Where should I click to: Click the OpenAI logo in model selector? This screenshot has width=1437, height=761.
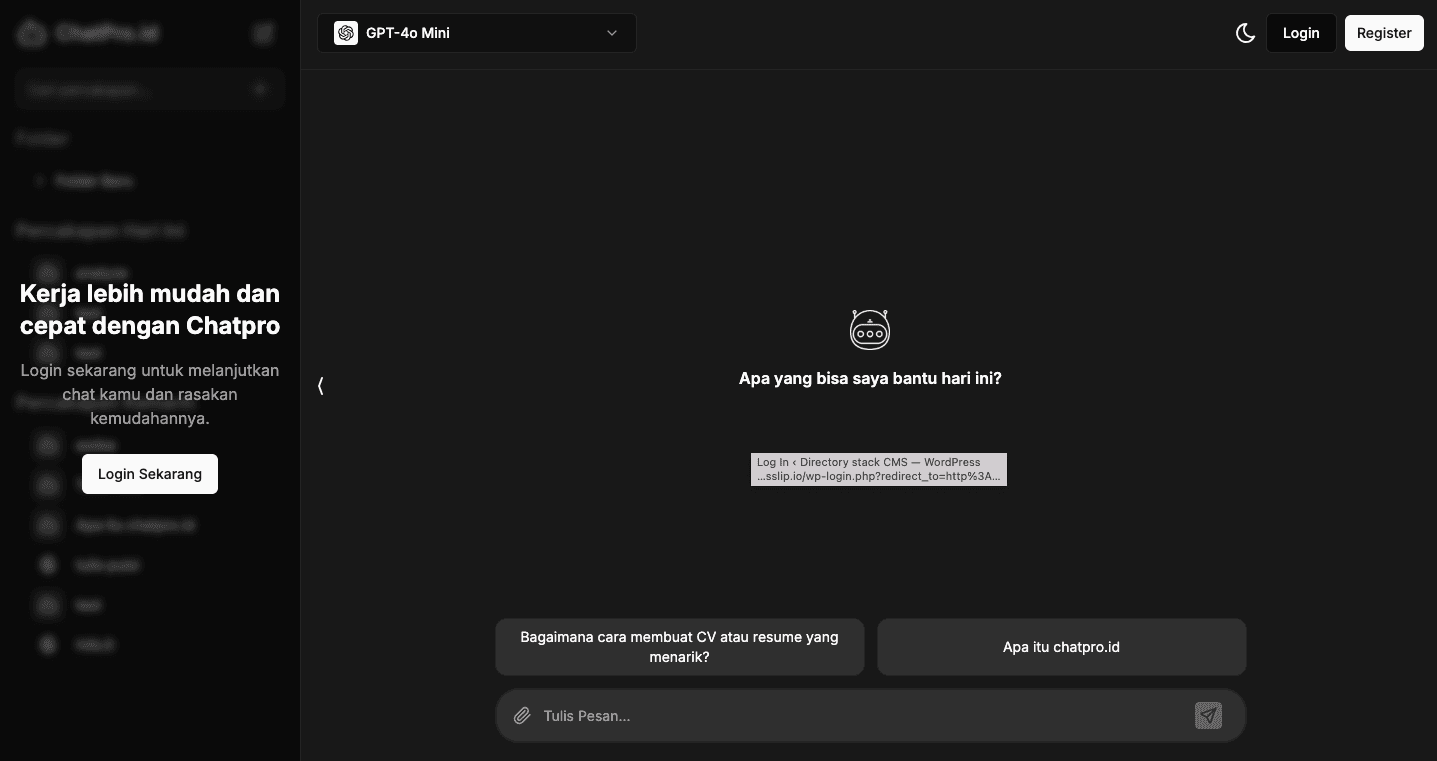(346, 33)
